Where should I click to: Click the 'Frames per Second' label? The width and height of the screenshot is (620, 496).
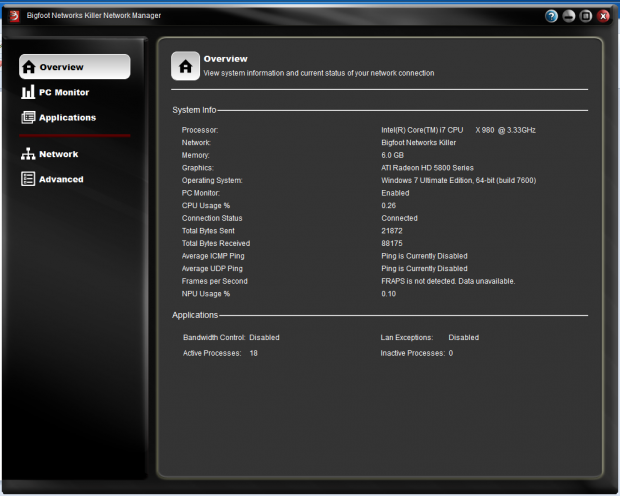tap(214, 281)
